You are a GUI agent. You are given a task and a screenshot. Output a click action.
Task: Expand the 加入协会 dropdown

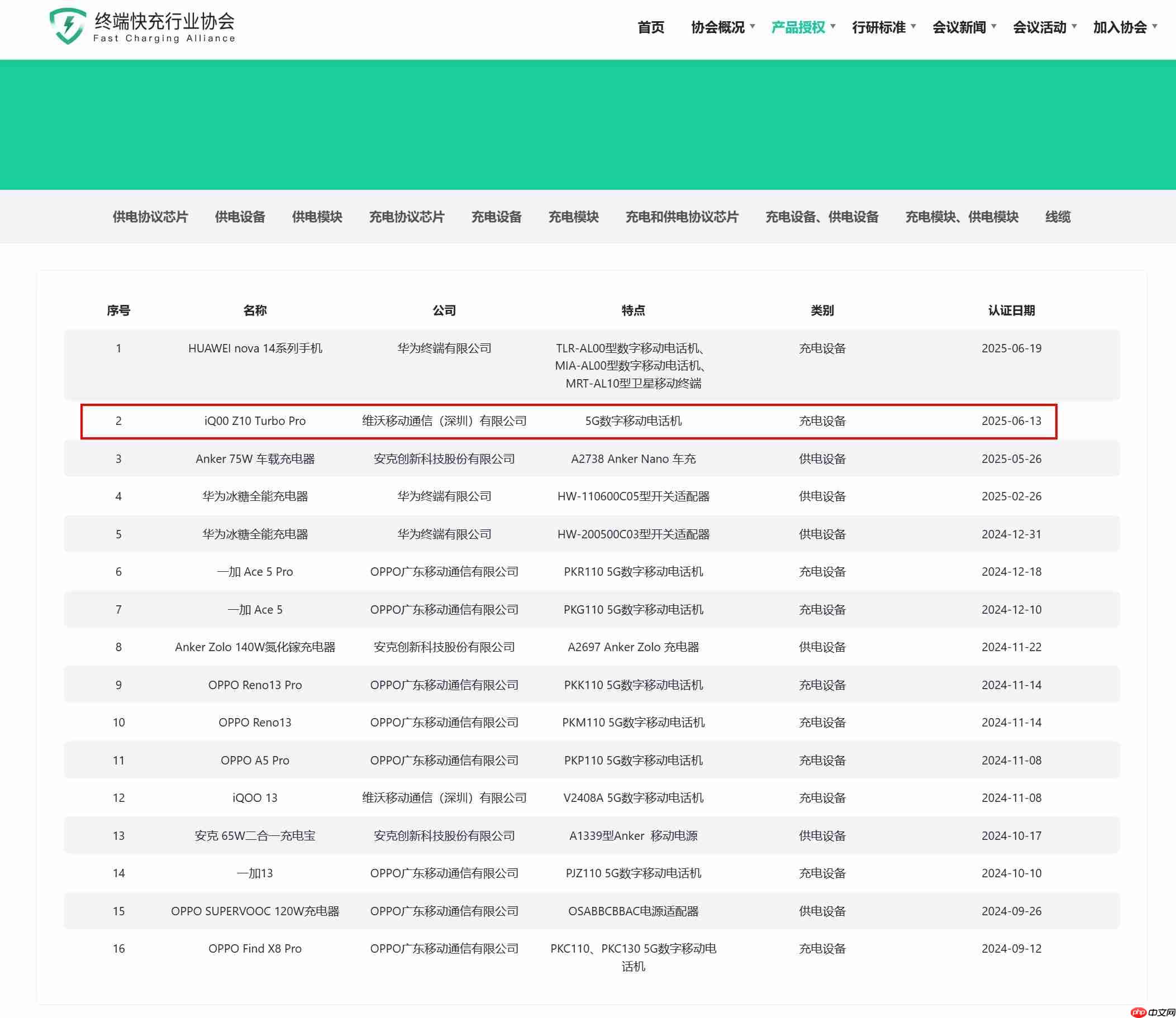(x=1119, y=27)
